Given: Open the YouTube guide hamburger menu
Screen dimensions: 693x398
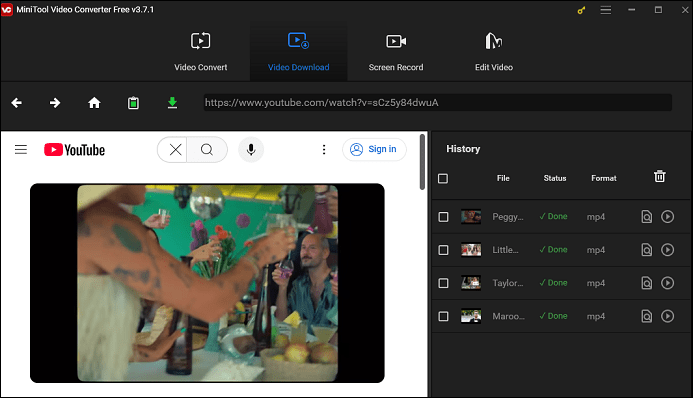Looking at the screenshot, I should click(21, 150).
